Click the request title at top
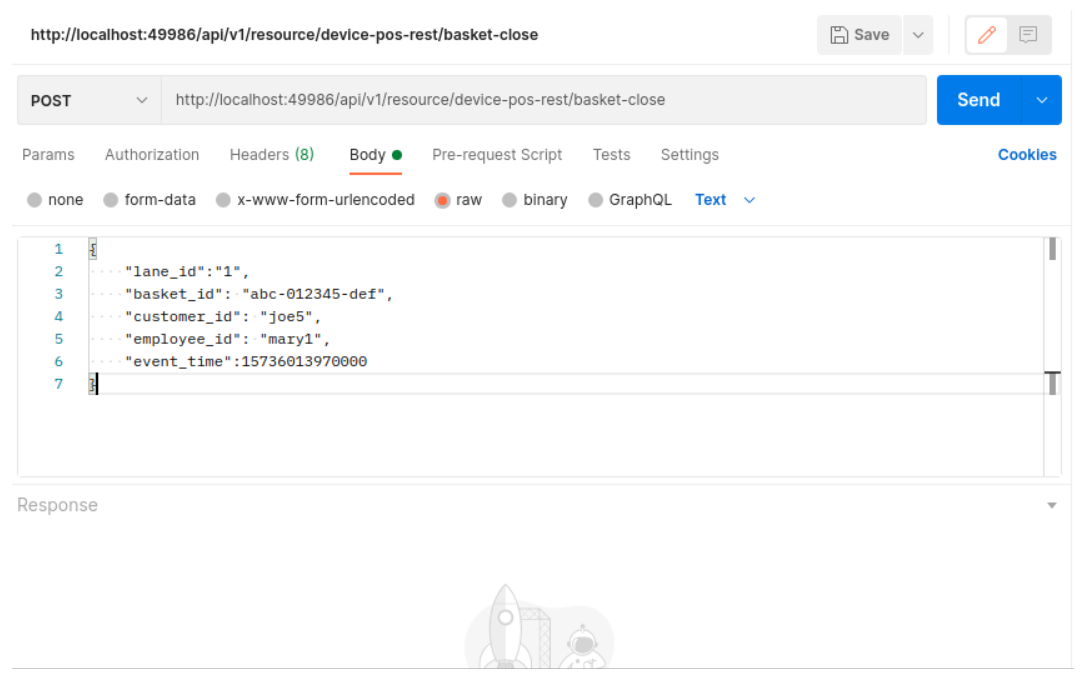 284,35
